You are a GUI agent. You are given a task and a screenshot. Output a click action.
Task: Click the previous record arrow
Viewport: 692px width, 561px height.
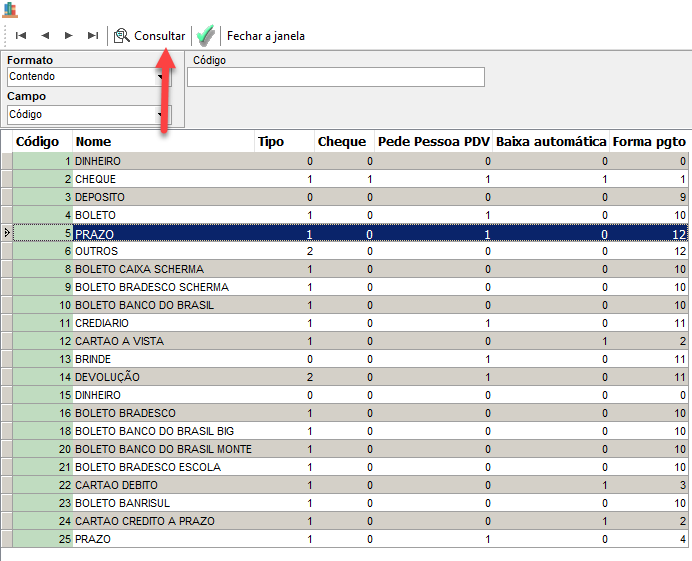pos(45,36)
